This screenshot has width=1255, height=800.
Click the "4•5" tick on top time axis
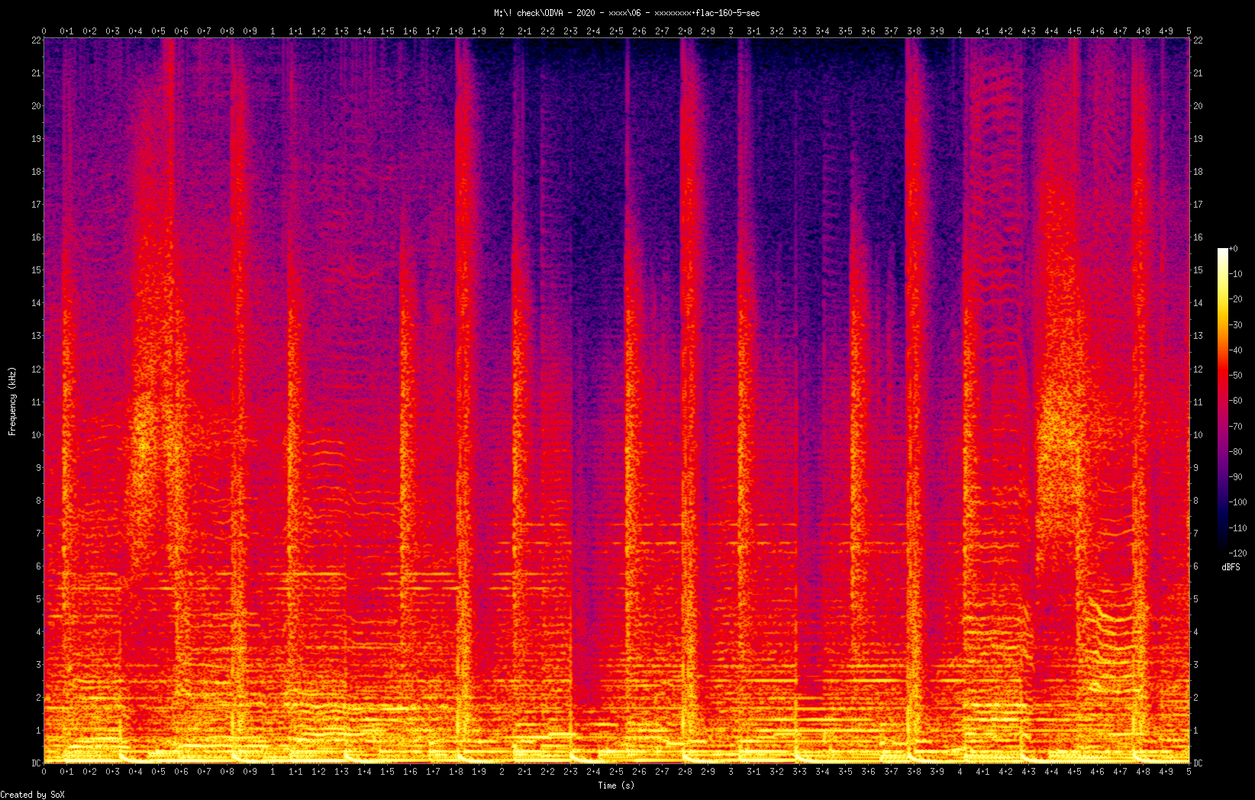click(x=1074, y=31)
